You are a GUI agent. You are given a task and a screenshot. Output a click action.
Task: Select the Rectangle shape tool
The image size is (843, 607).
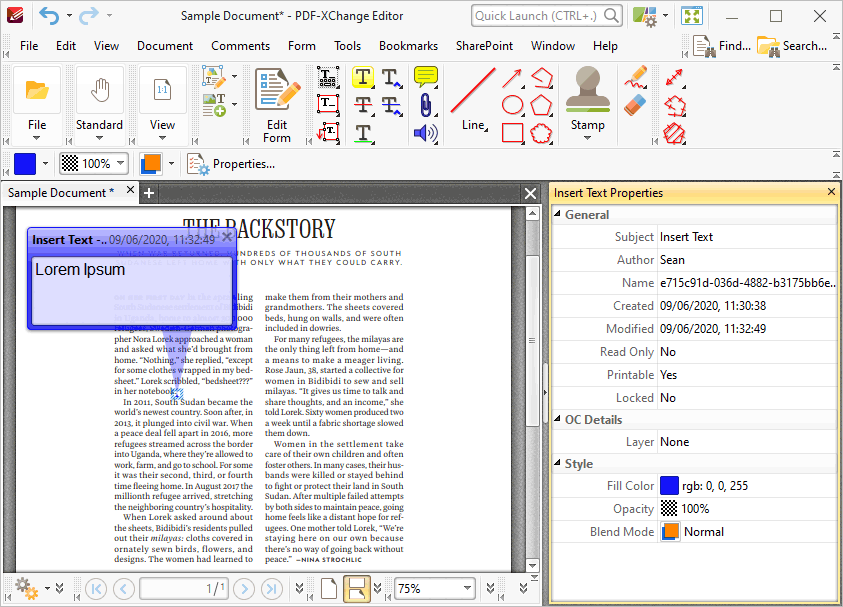[512, 133]
